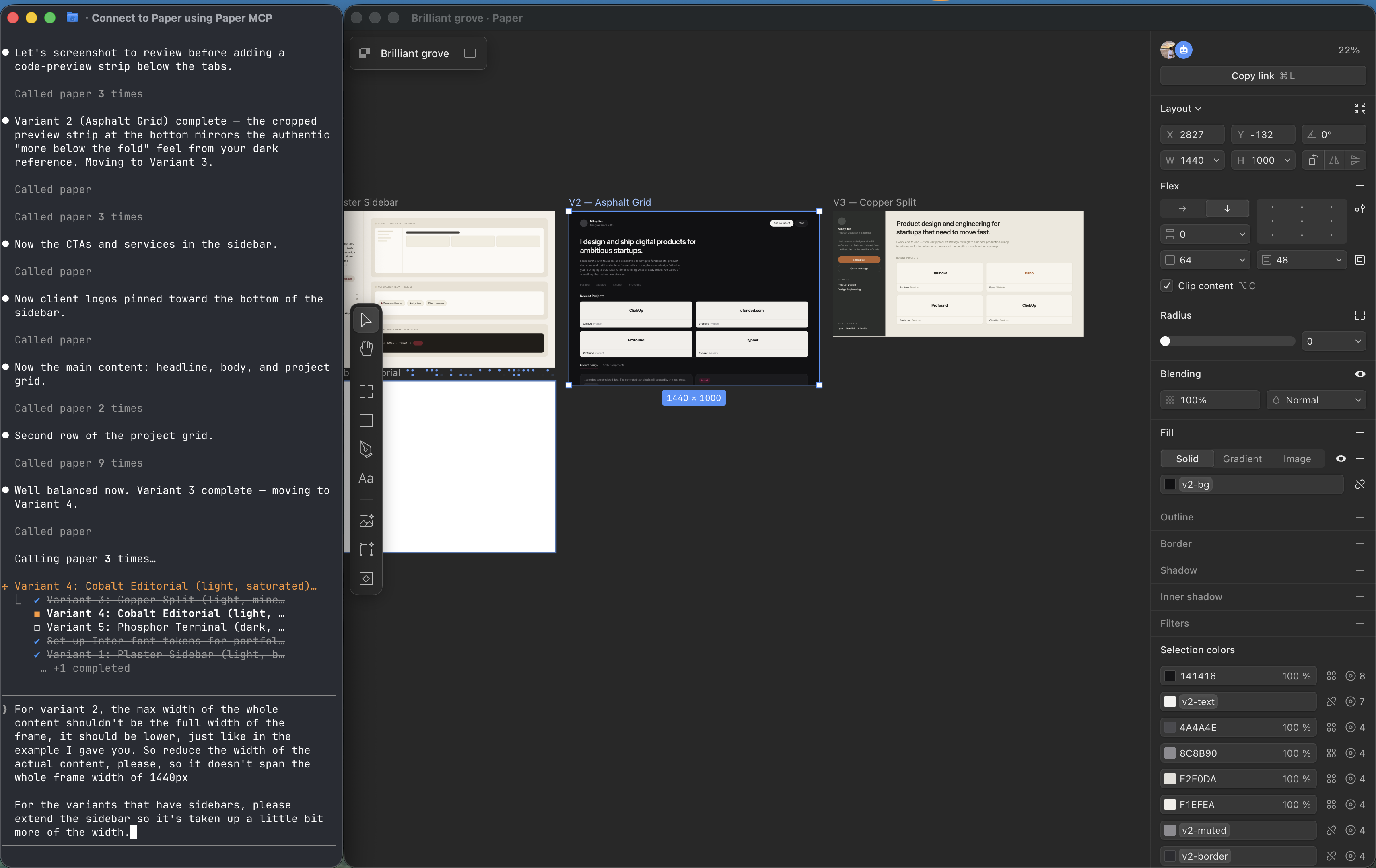
Task: Click the rotate/copy size icon
Action: point(1313,160)
